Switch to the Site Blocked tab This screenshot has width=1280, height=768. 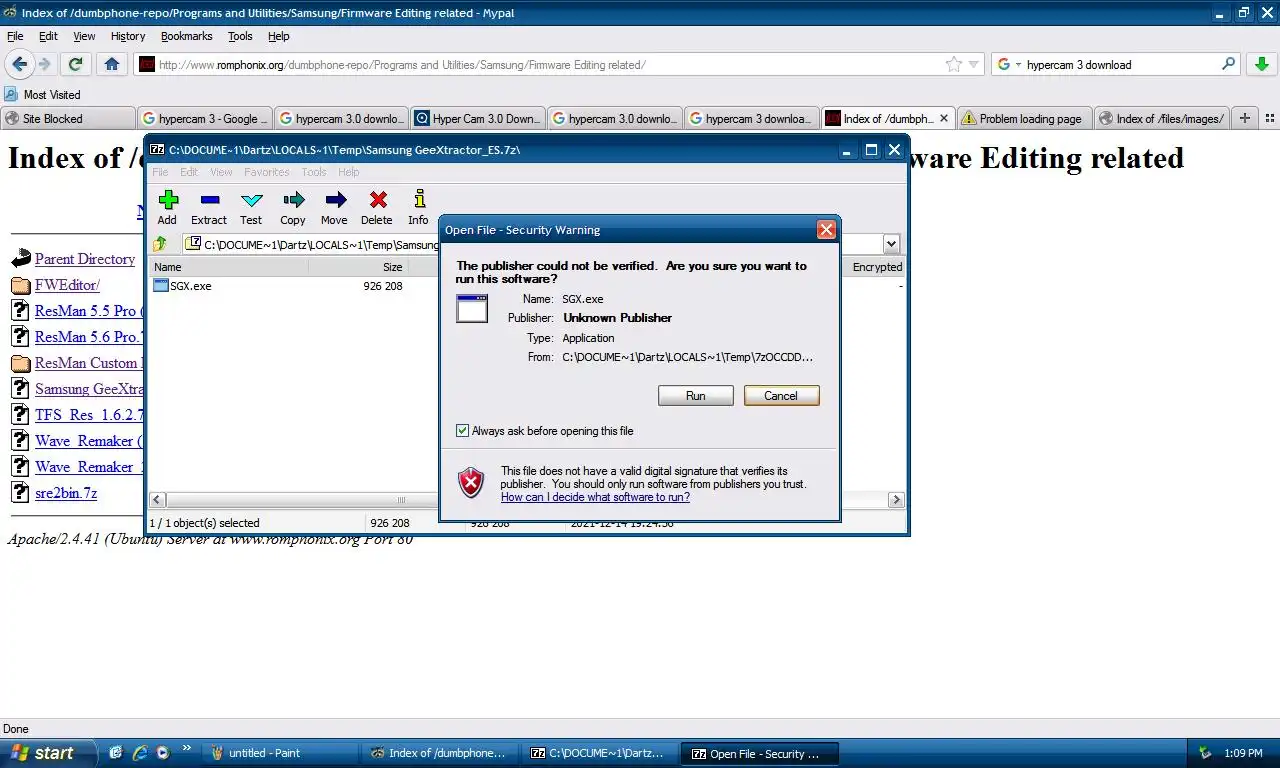[x=67, y=118]
